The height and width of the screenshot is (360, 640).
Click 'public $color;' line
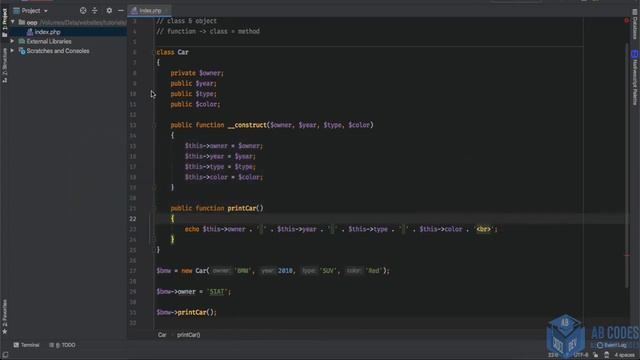click(x=196, y=104)
